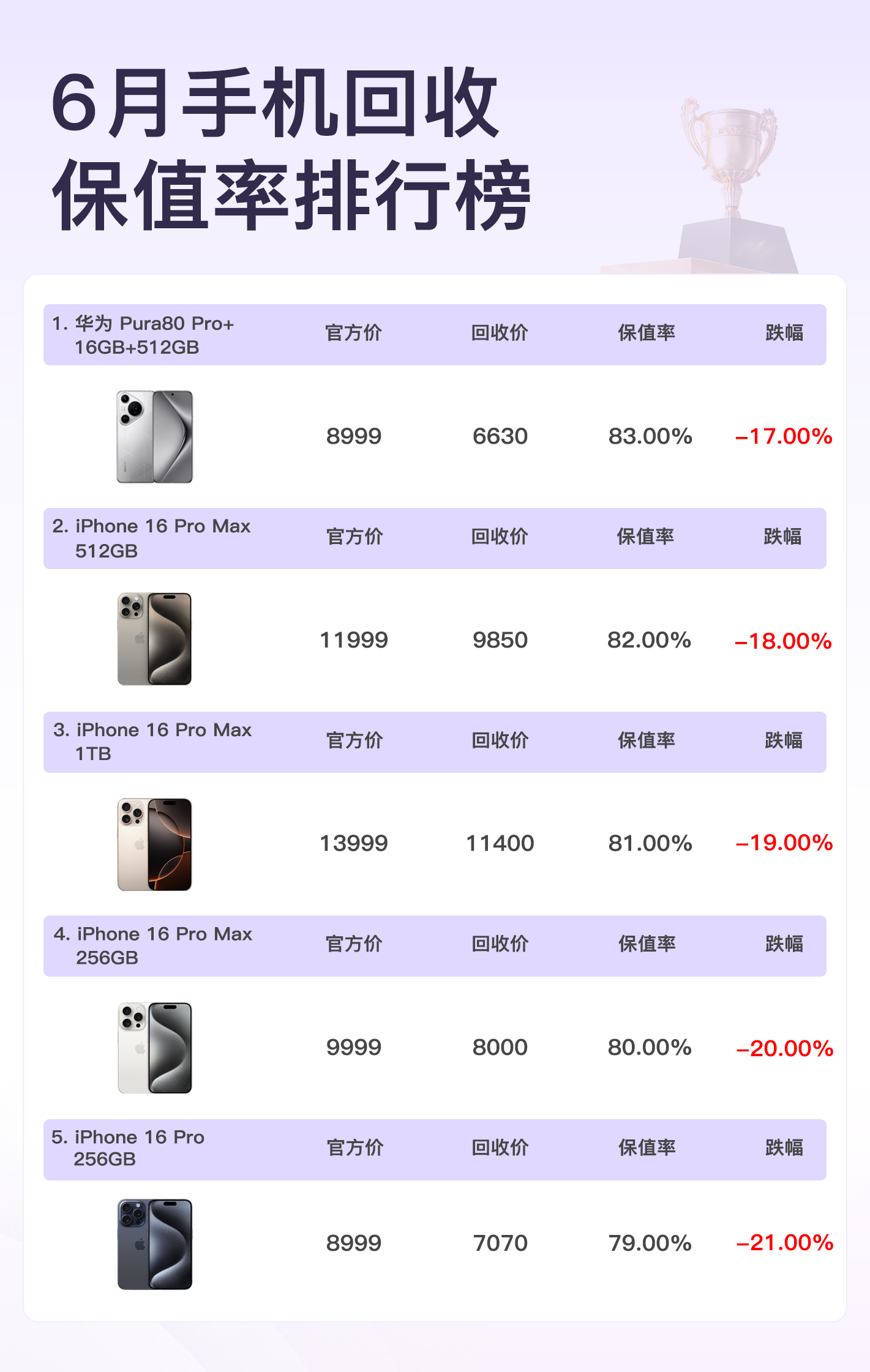This screenshot has height=1372, width=870.
Task: Select the 2. iPhone 16 Pro Max 512GB heading
Action: point(151,539)
